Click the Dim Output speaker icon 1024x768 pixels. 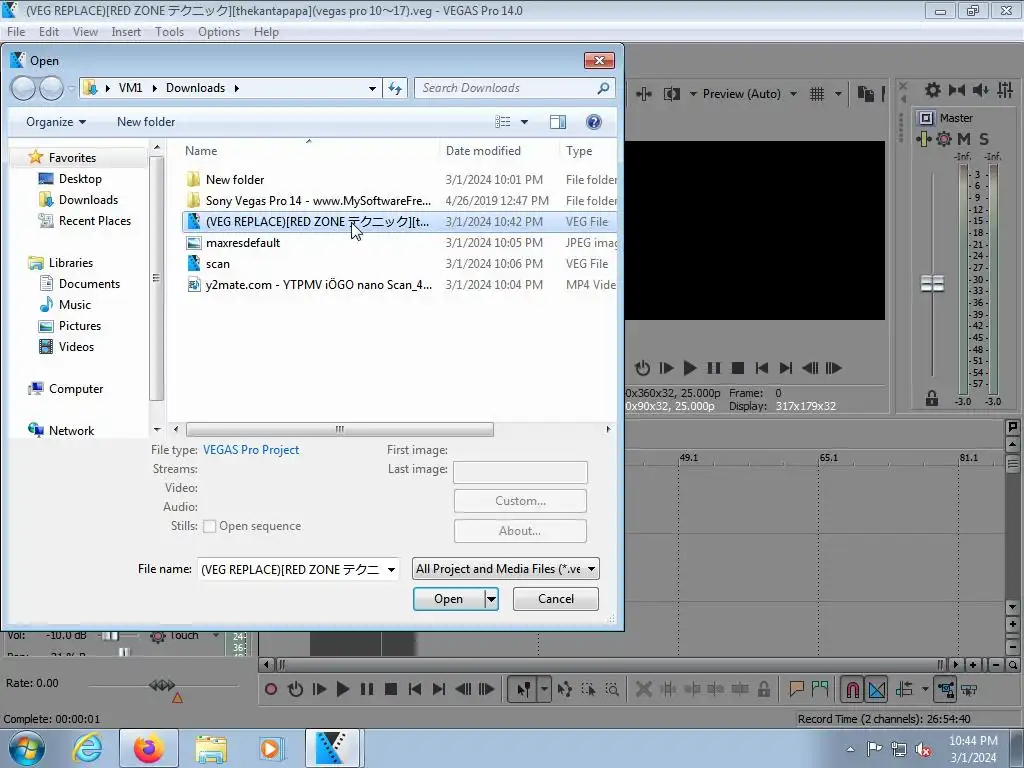[980, 90]
